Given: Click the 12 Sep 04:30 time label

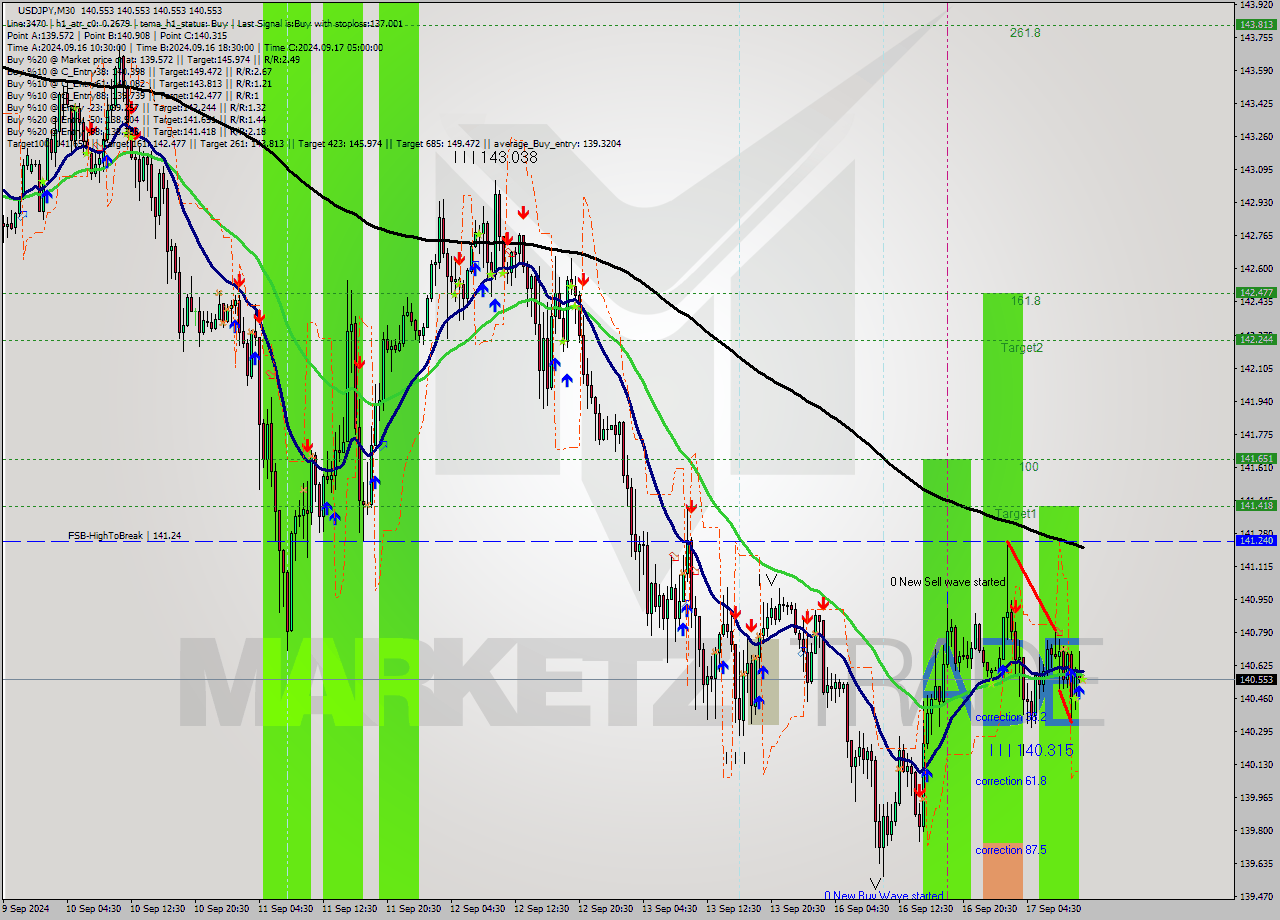Looking at the screenshot, I should [x=477, y=909].
